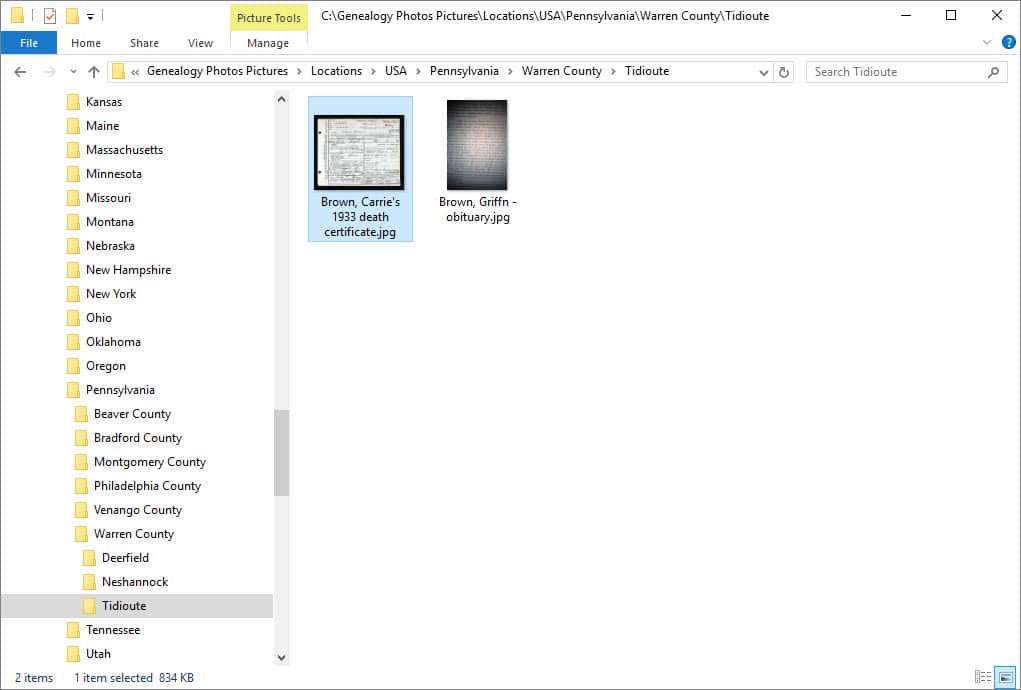The image size is (1021, 690).
Task: Select the Maine folder in tree
Action: pos(102,126)
